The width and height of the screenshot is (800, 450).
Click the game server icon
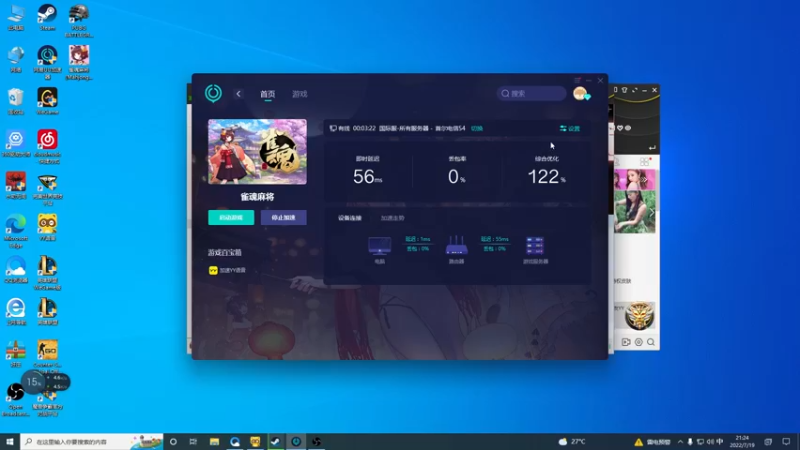point(535,245)
